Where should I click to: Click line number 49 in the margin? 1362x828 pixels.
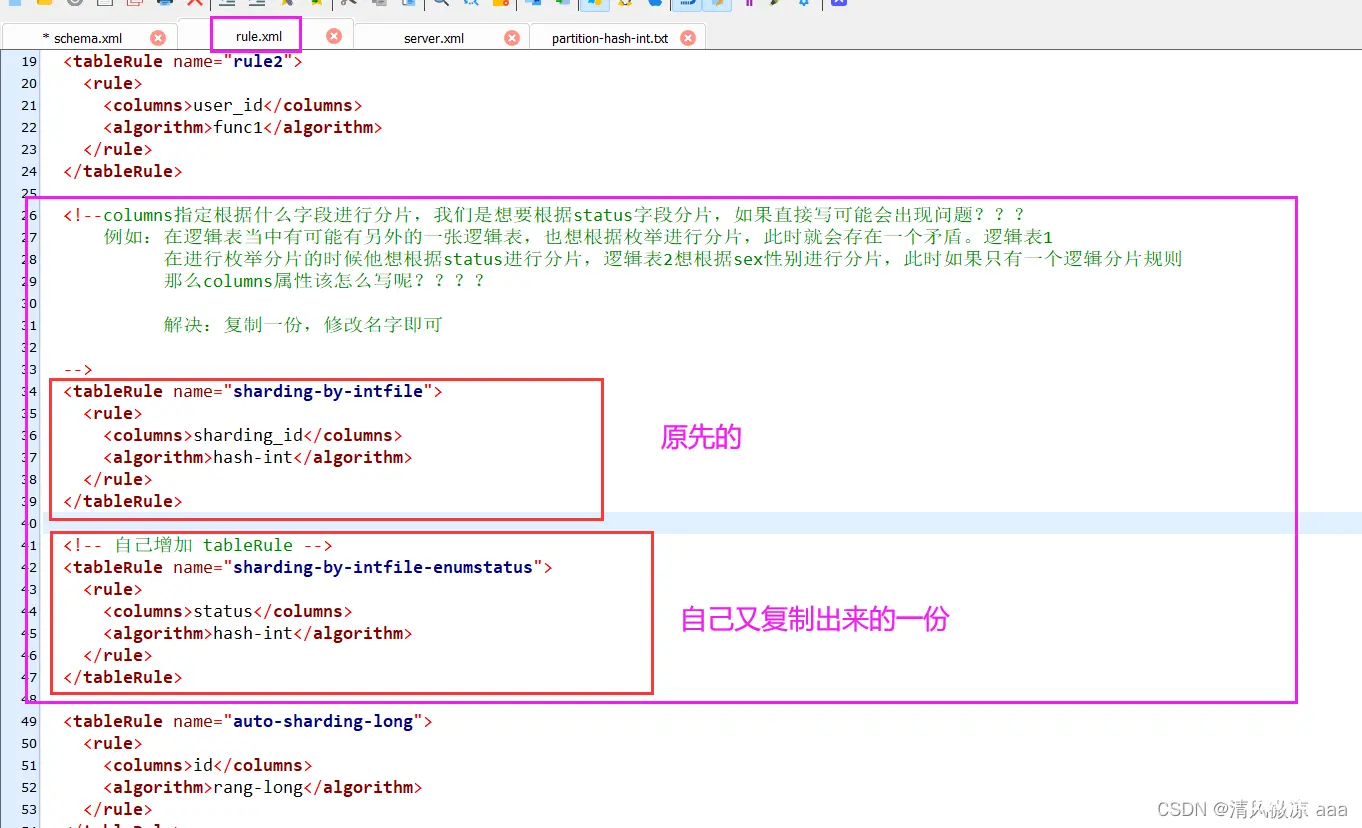tap(28, 721)
